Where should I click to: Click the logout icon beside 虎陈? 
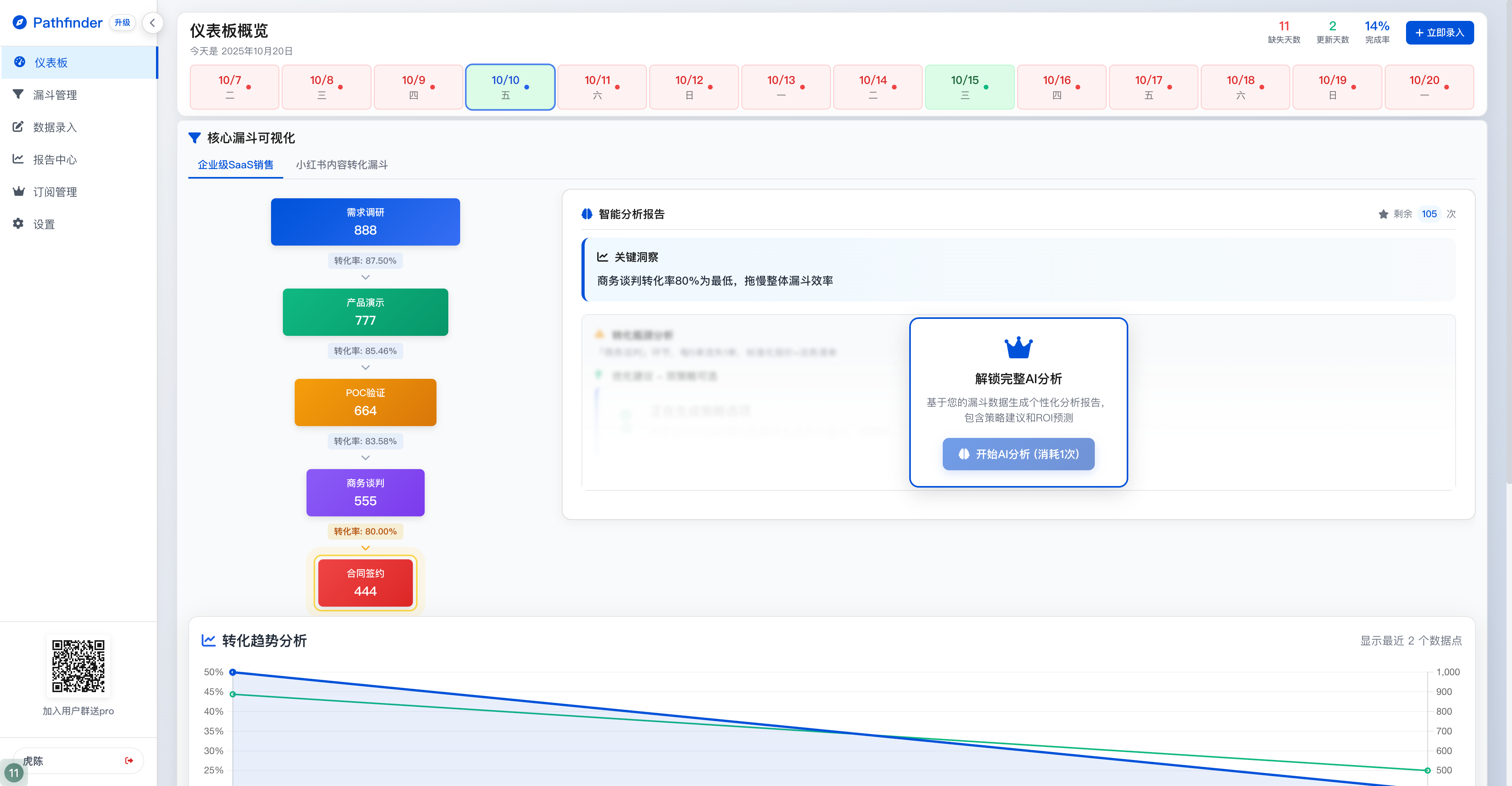tap(129, 761)
